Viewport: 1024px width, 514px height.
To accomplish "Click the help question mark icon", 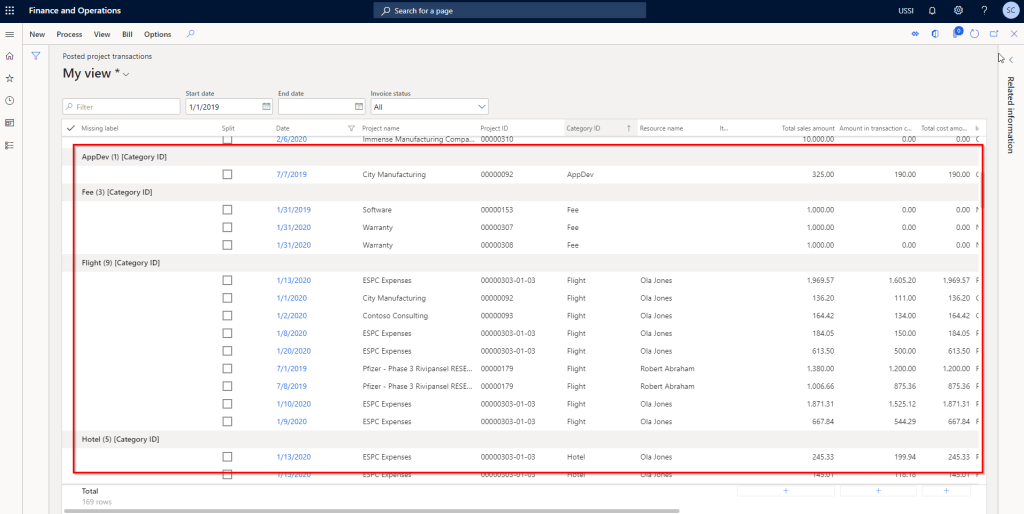I will click(x=984, y=10).
